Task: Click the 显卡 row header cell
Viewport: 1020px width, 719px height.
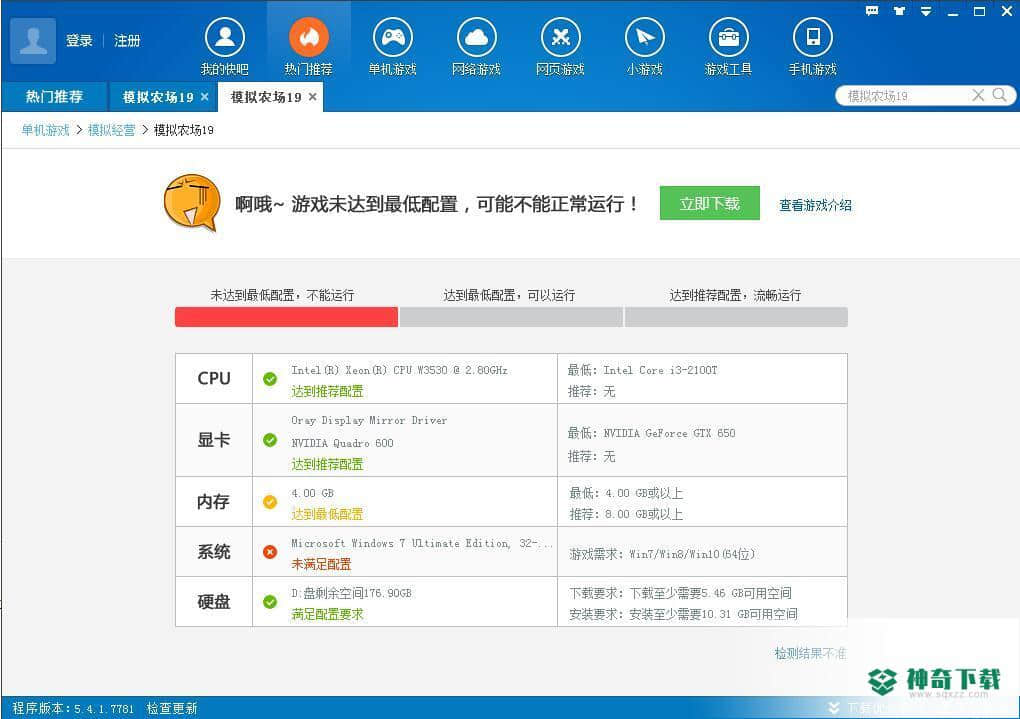Action: (214, 440)
